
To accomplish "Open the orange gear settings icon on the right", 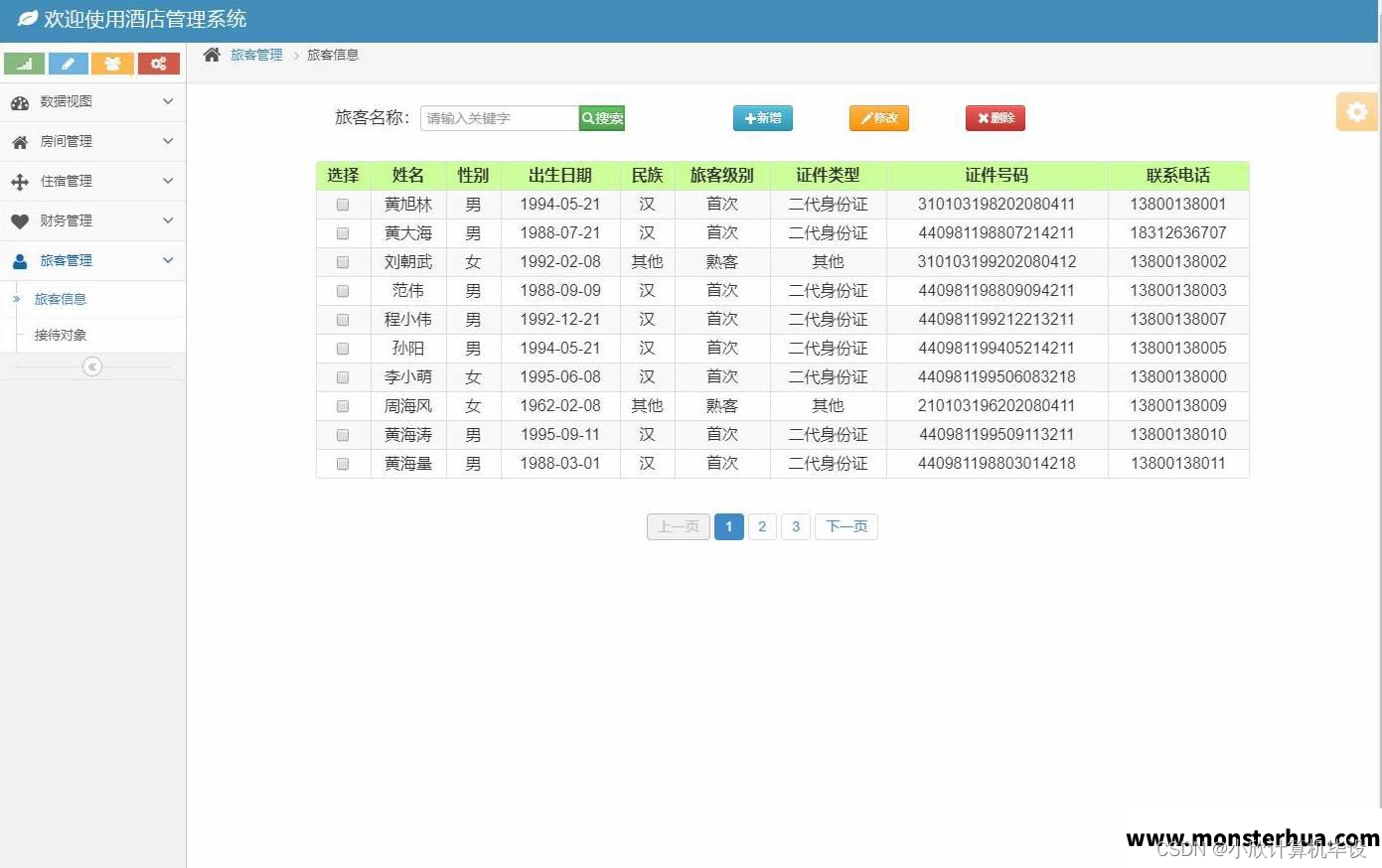I will click(x=1356, y=111).
